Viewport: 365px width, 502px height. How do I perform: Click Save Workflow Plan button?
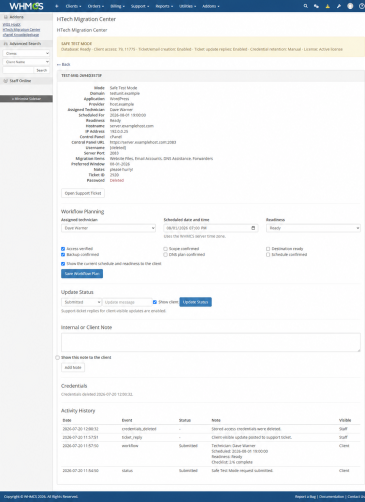pos(82,274)
